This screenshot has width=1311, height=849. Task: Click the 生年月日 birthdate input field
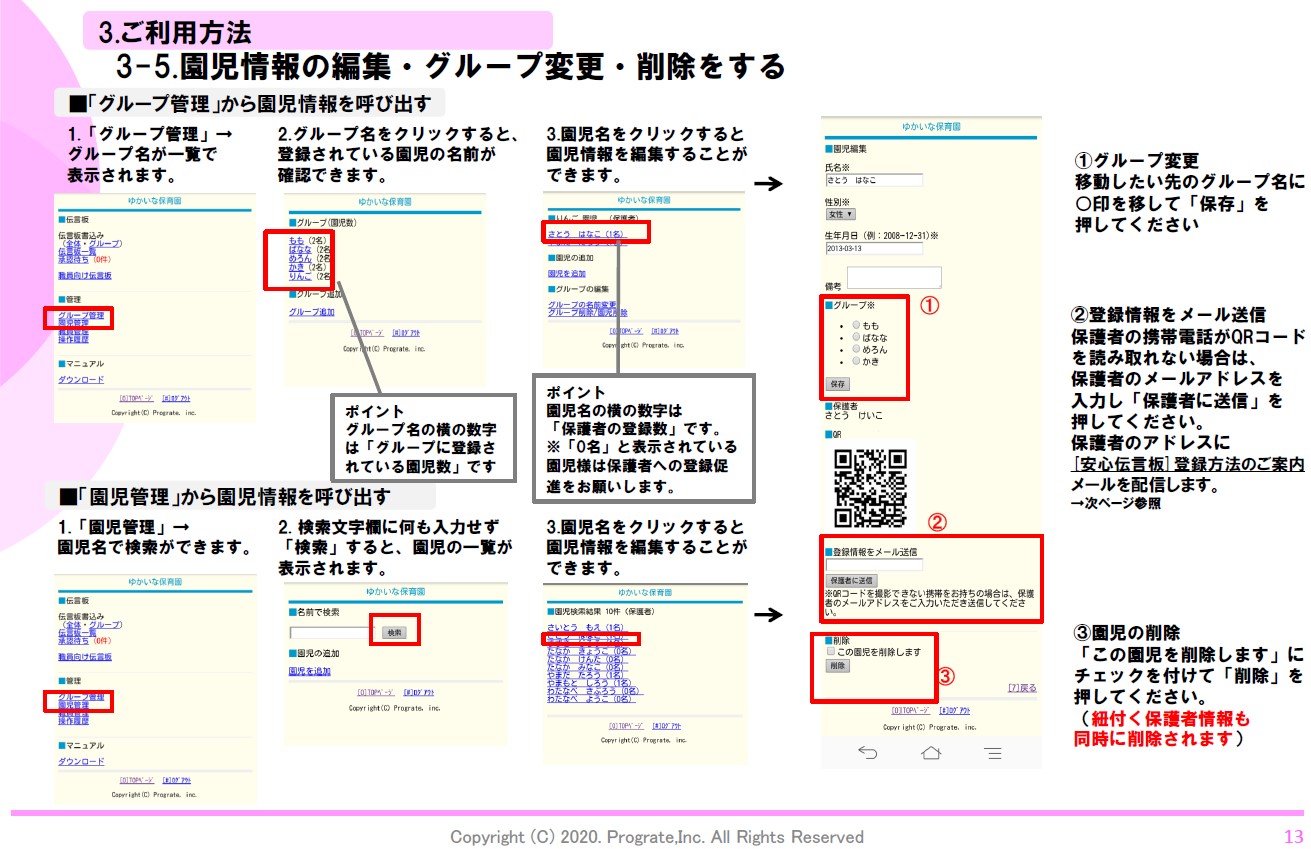pos(873,248)
